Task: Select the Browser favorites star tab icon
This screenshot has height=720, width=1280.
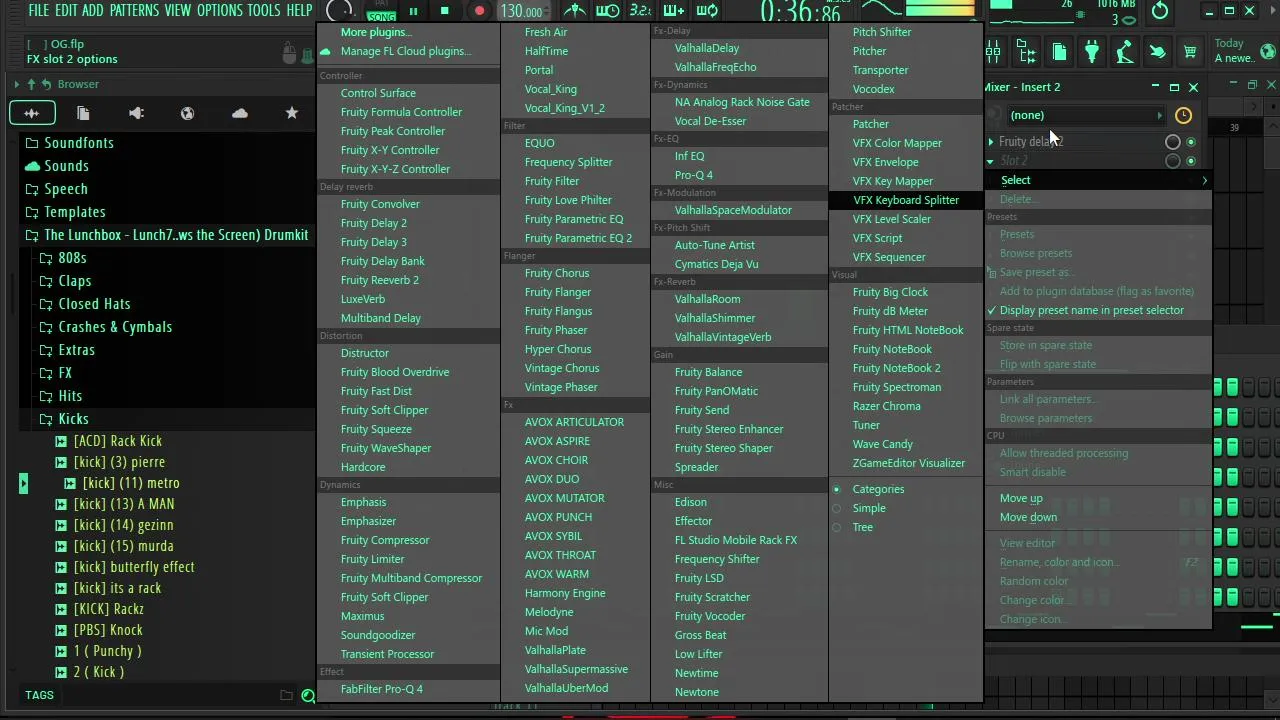Action: coord(292,113)
